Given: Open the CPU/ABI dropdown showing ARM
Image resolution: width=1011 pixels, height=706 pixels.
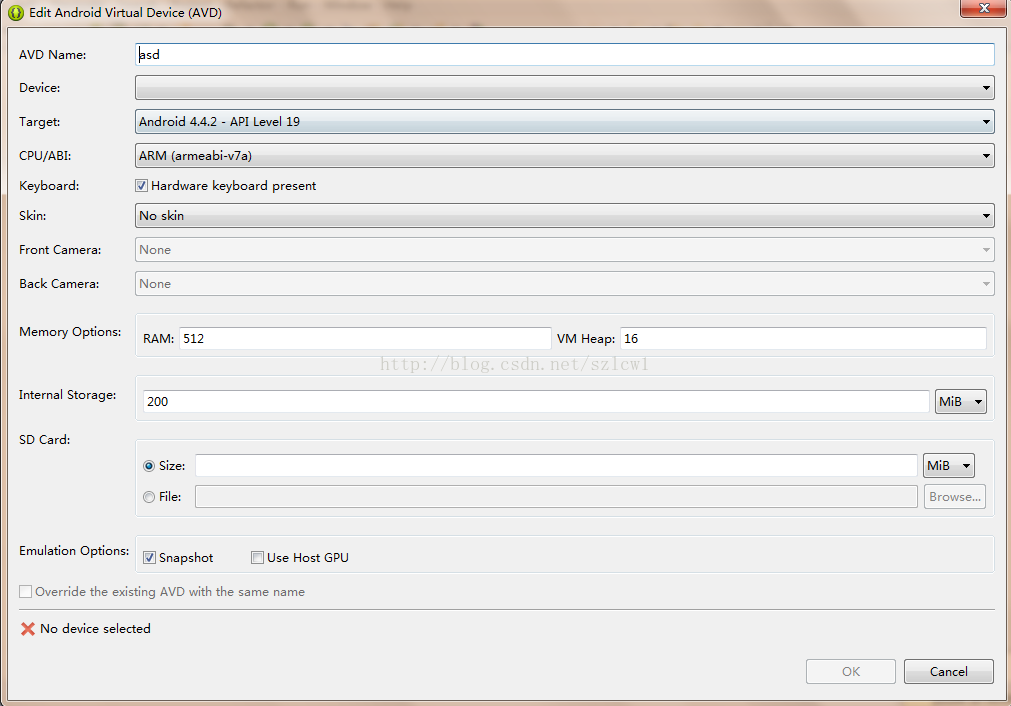Looking at the screenshot, I should click(565, 155).
